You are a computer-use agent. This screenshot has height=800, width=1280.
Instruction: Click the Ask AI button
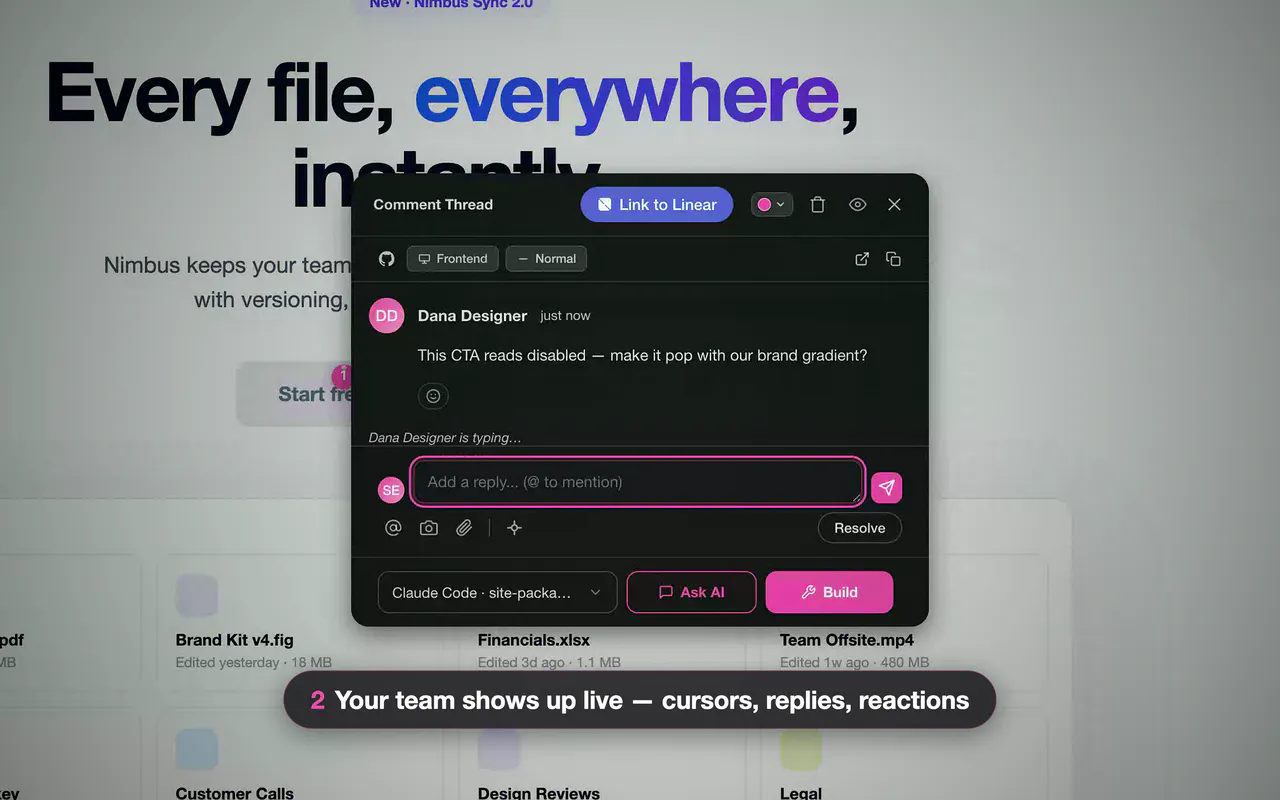[692, 592]
